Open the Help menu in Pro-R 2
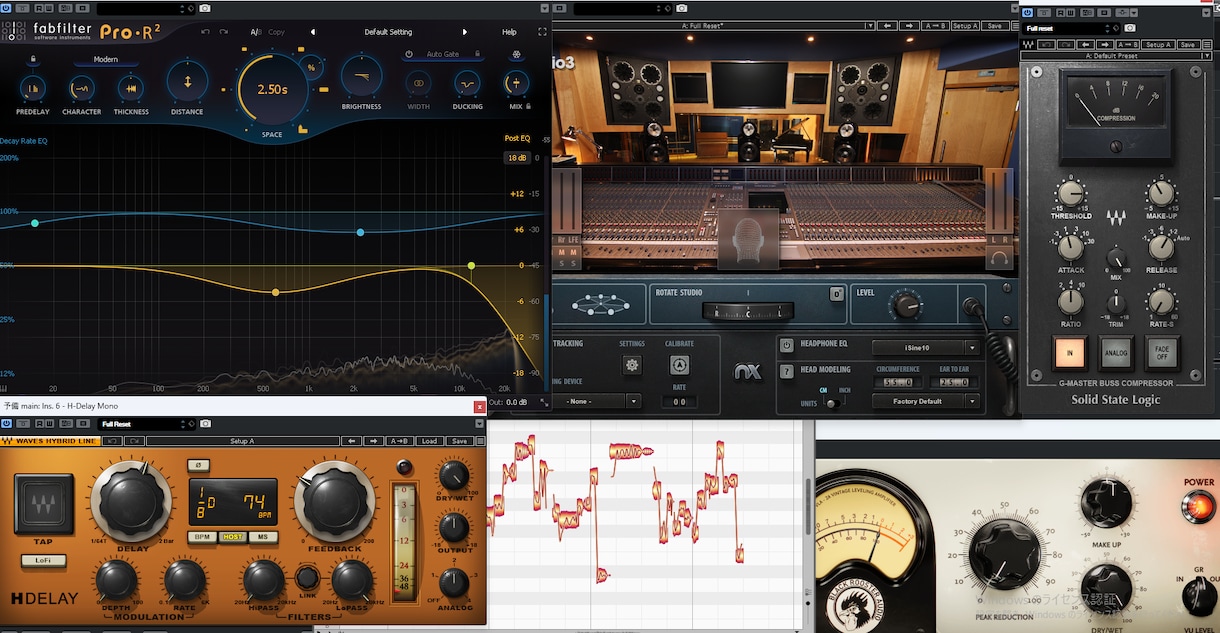The image size is (1220, 633). pyautogui.click(x=509, y=32)
